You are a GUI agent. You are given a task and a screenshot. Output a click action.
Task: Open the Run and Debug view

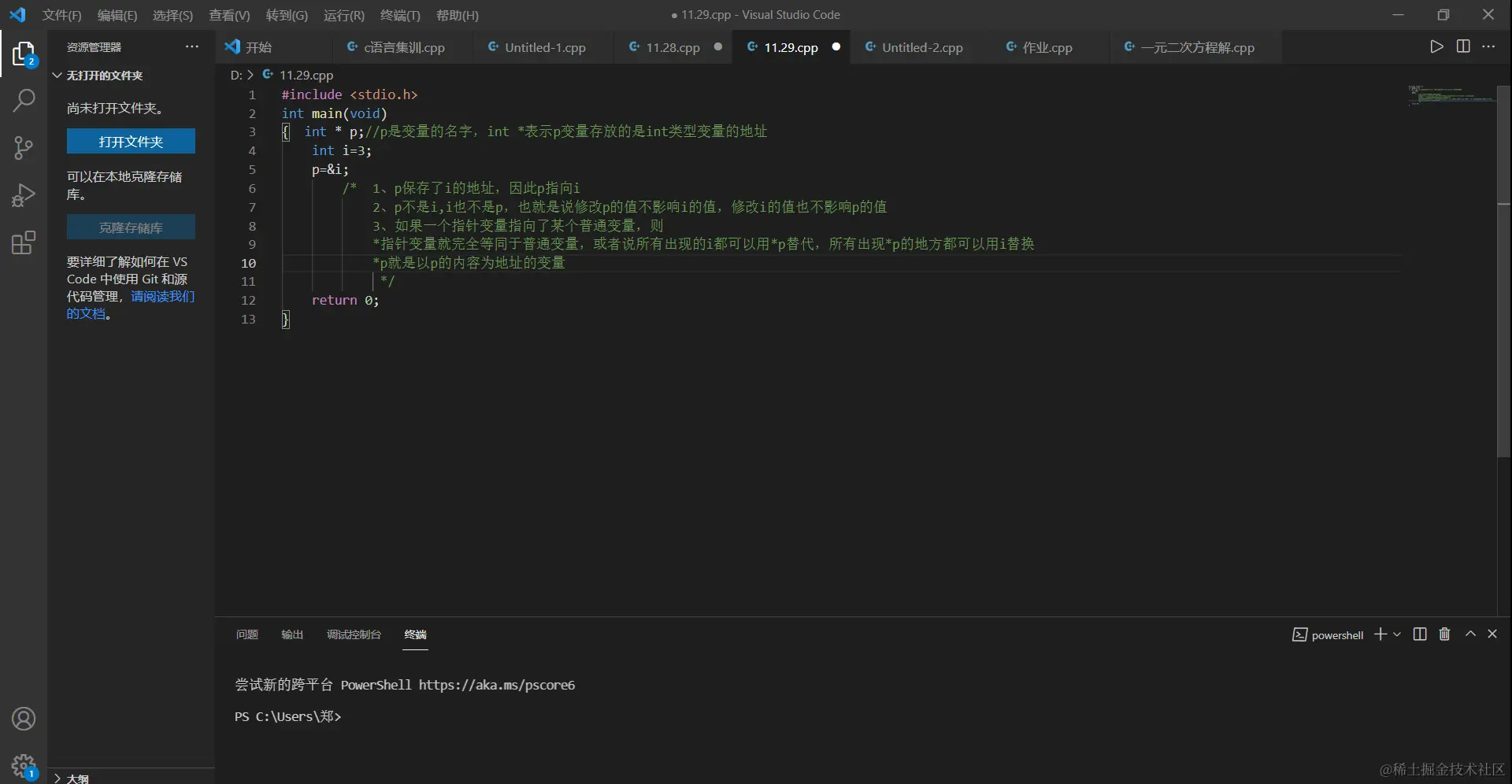click(24, 194)
